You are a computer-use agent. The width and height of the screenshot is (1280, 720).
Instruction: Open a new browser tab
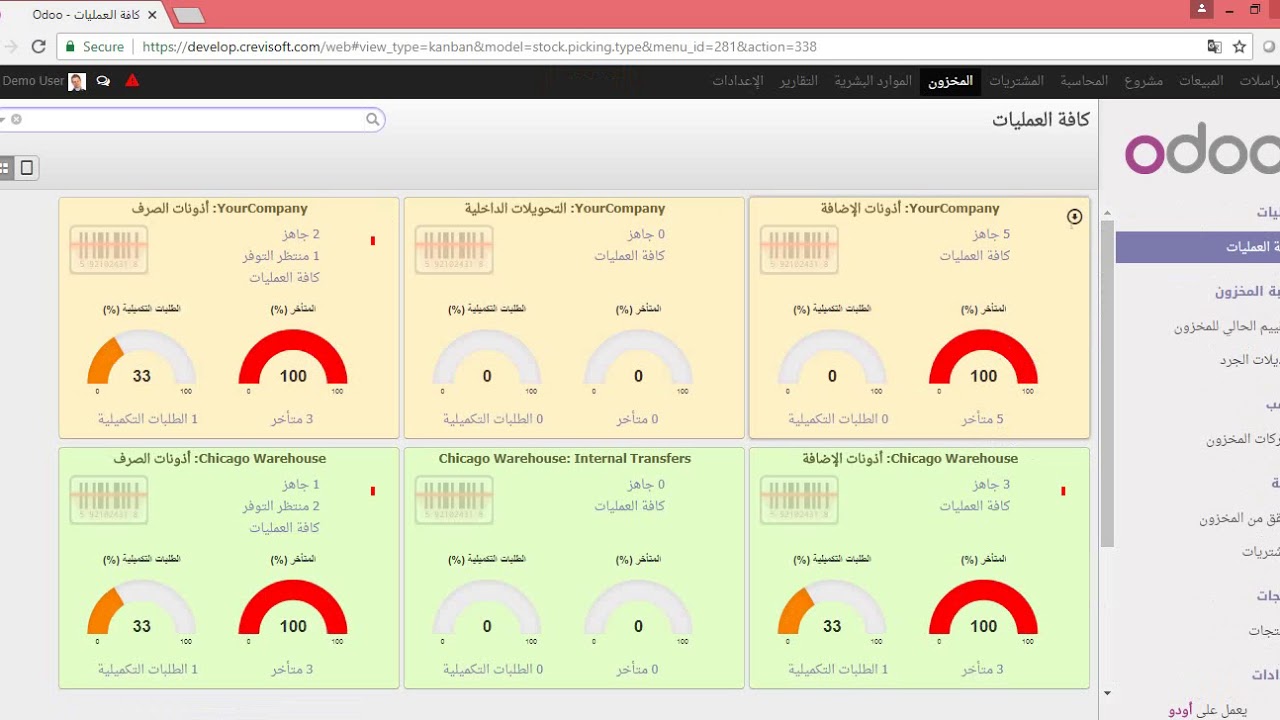coord(188,15)
